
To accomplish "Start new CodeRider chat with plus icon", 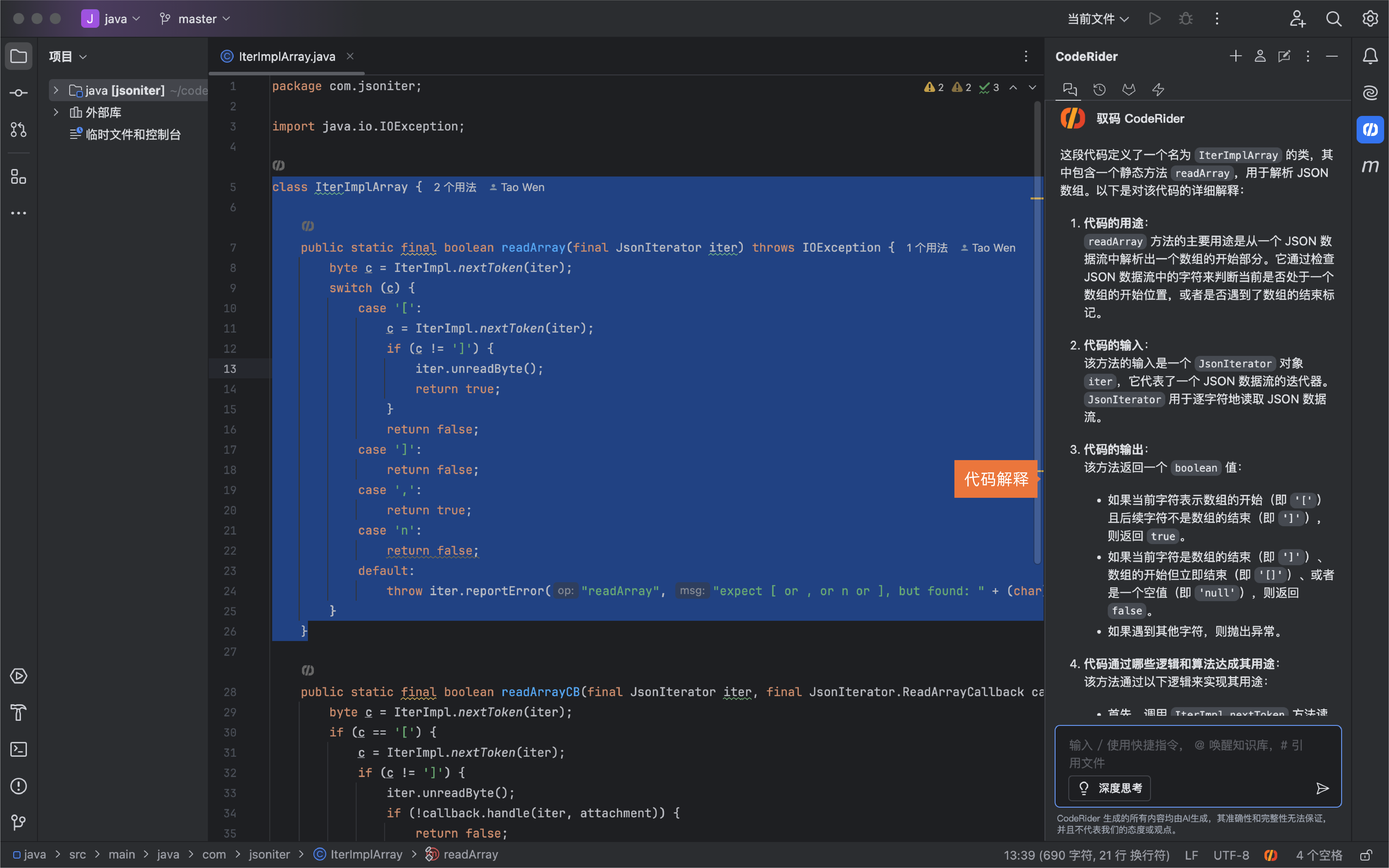I will (x=1235, y=56).
